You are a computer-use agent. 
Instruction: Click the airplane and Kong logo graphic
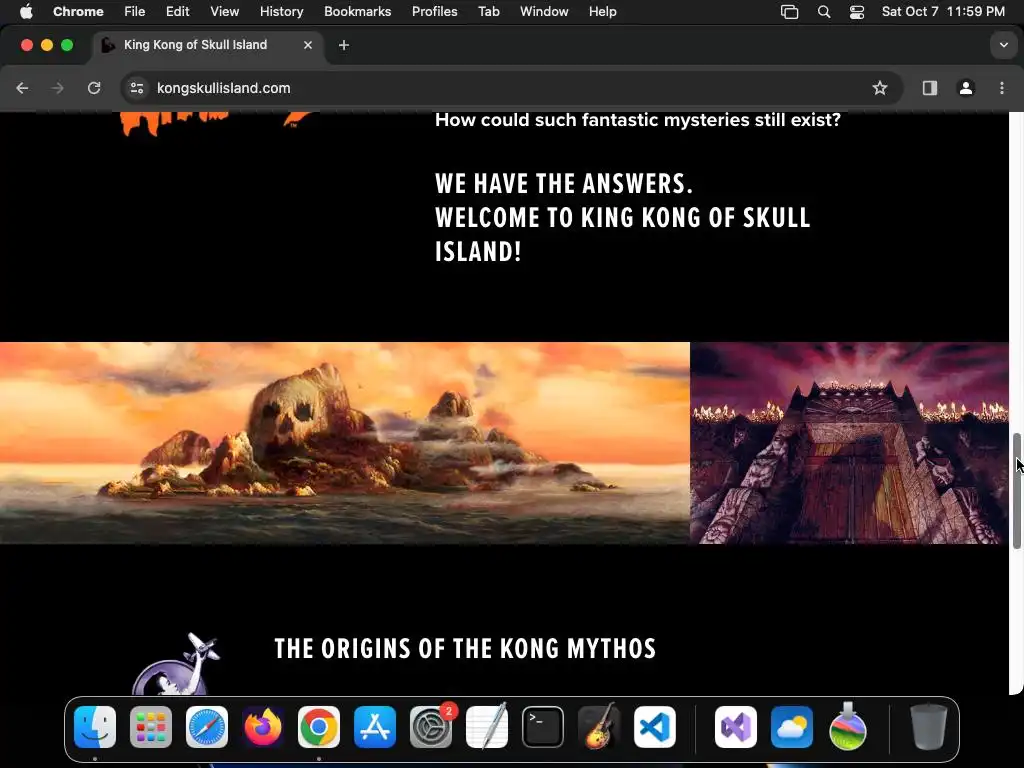tap(176, 664)
